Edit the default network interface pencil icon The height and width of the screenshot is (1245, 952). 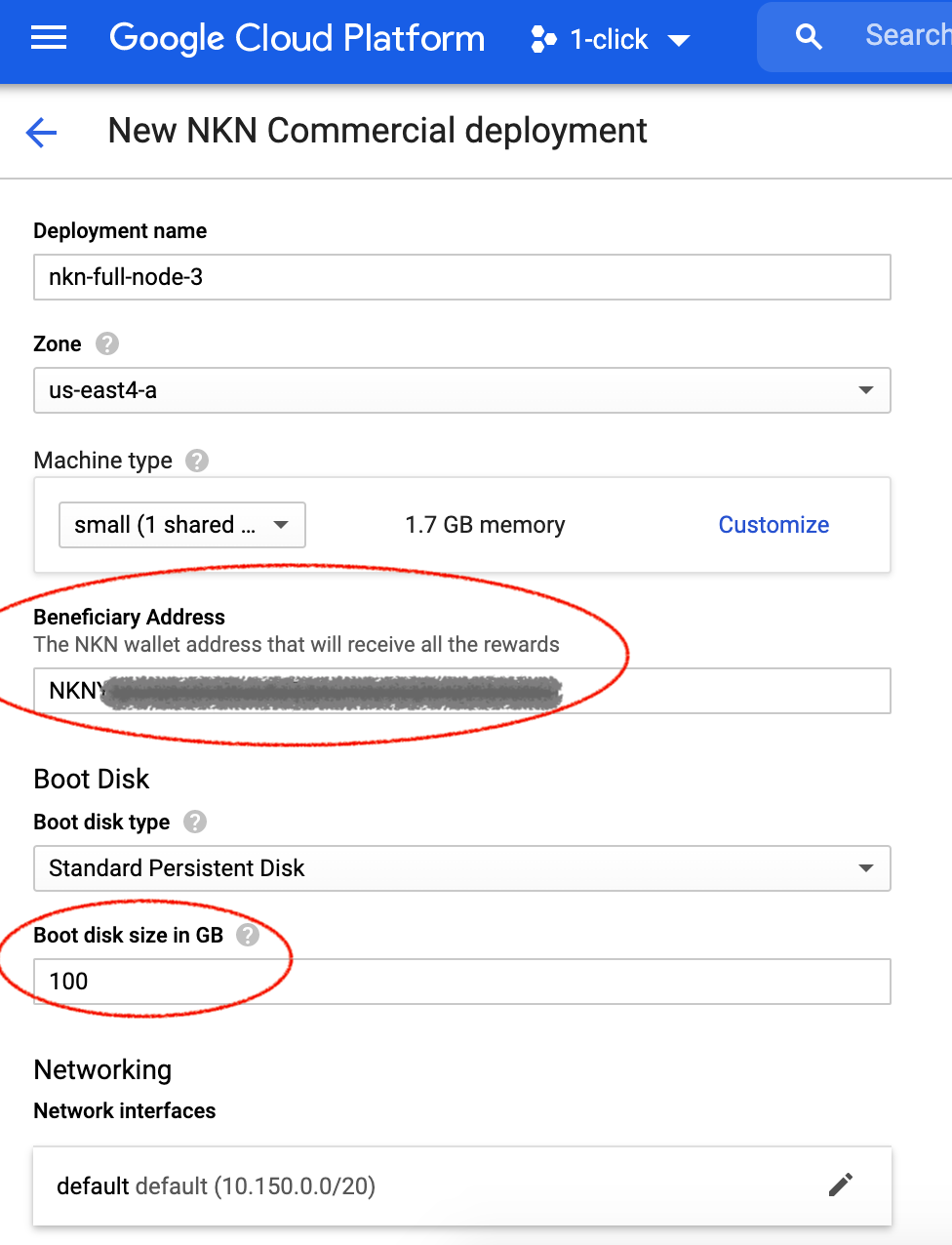click(x=841, y=1185)
